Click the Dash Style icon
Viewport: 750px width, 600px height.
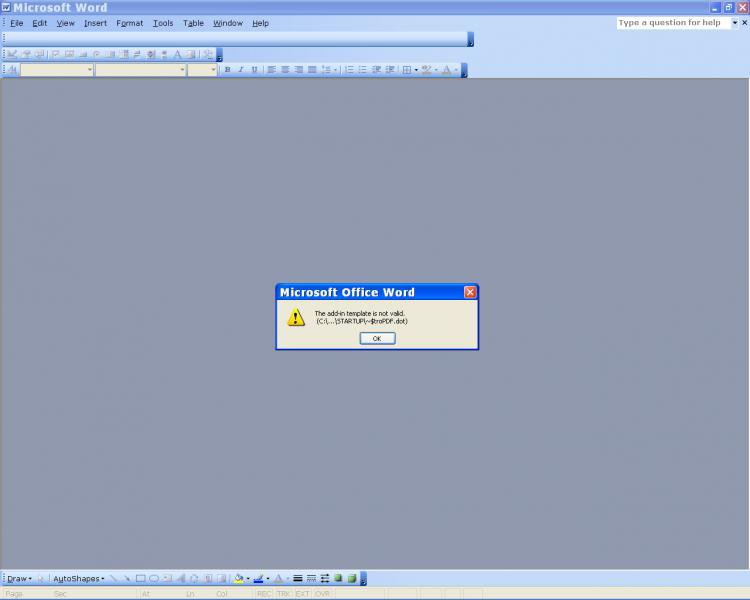311,578
